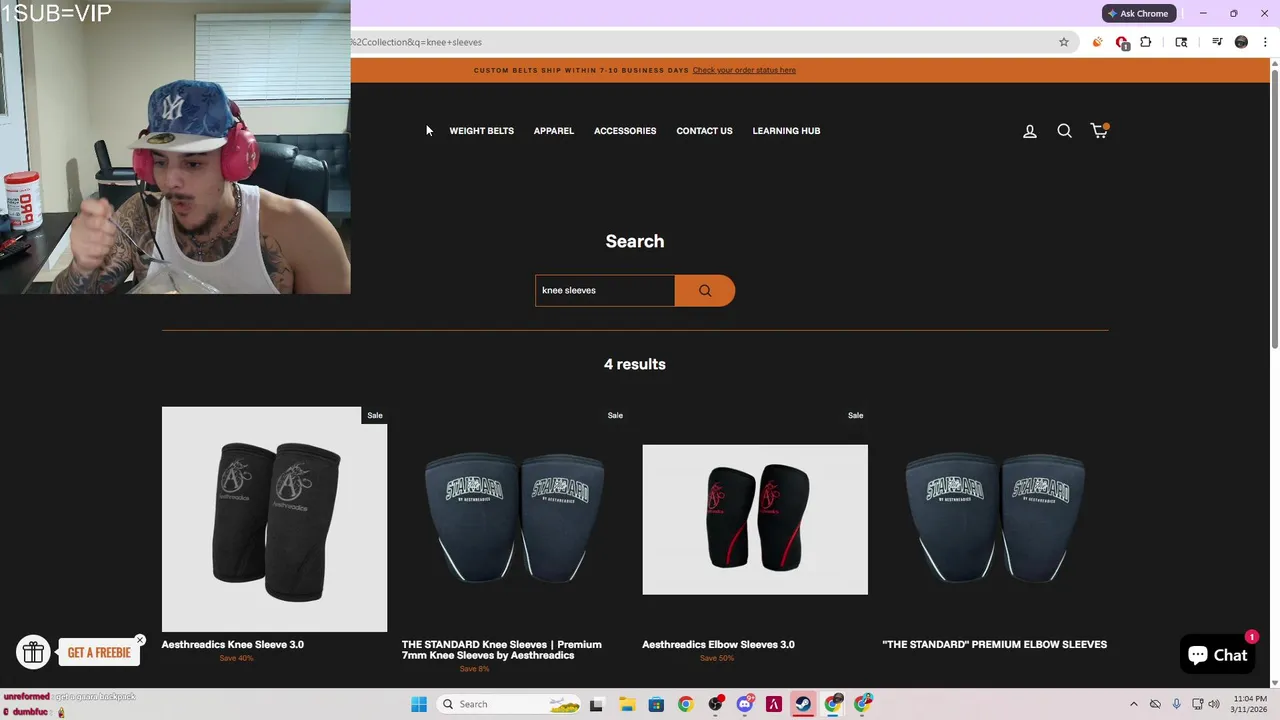Open the Chrome extensions puzzle icon
The image size is (1280, 720).
1146,42
